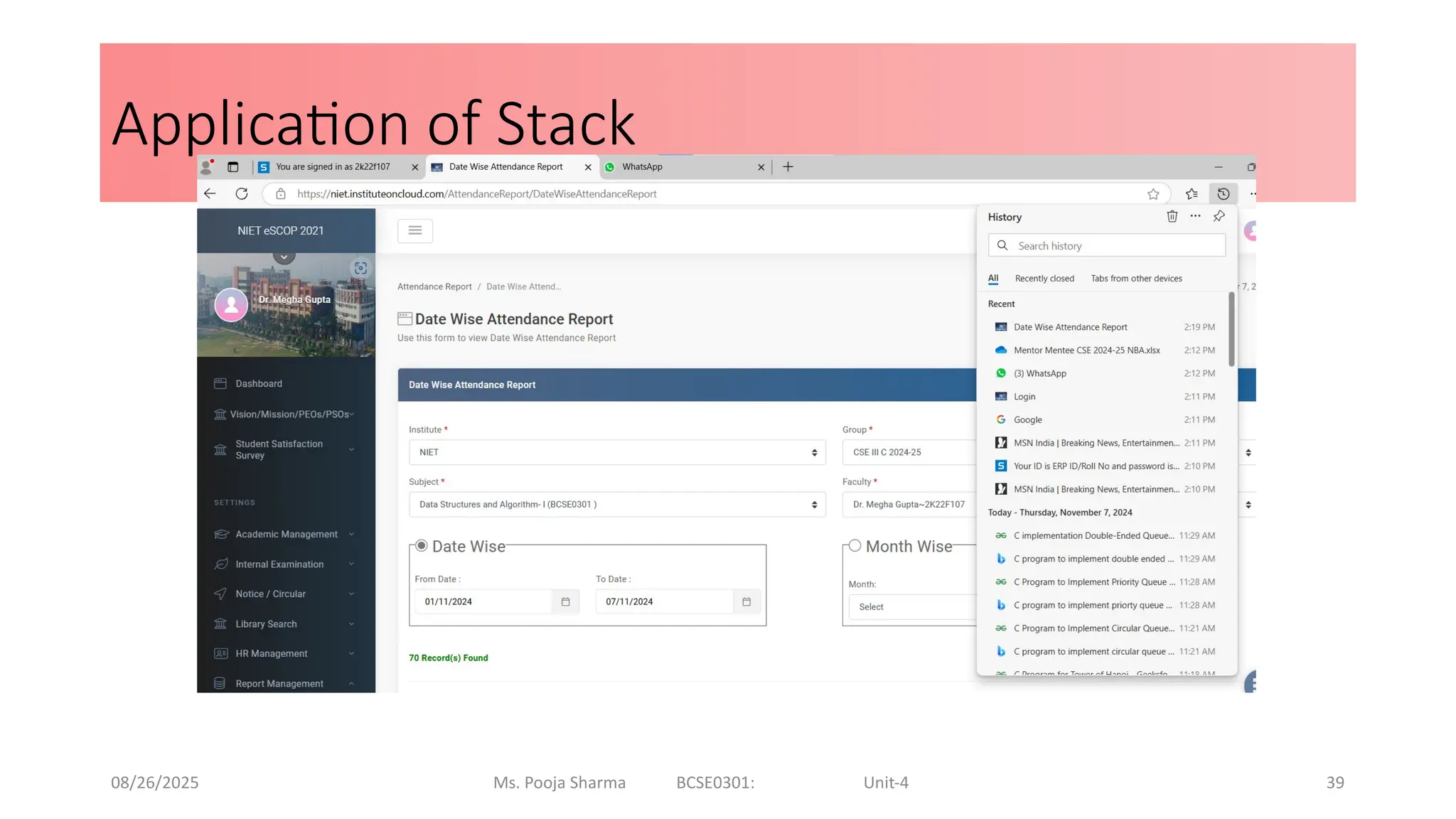This screenshot has height=819, width=1456.
Task: Select Tabs from other devices tab
Action: (x=1136, y=279)
